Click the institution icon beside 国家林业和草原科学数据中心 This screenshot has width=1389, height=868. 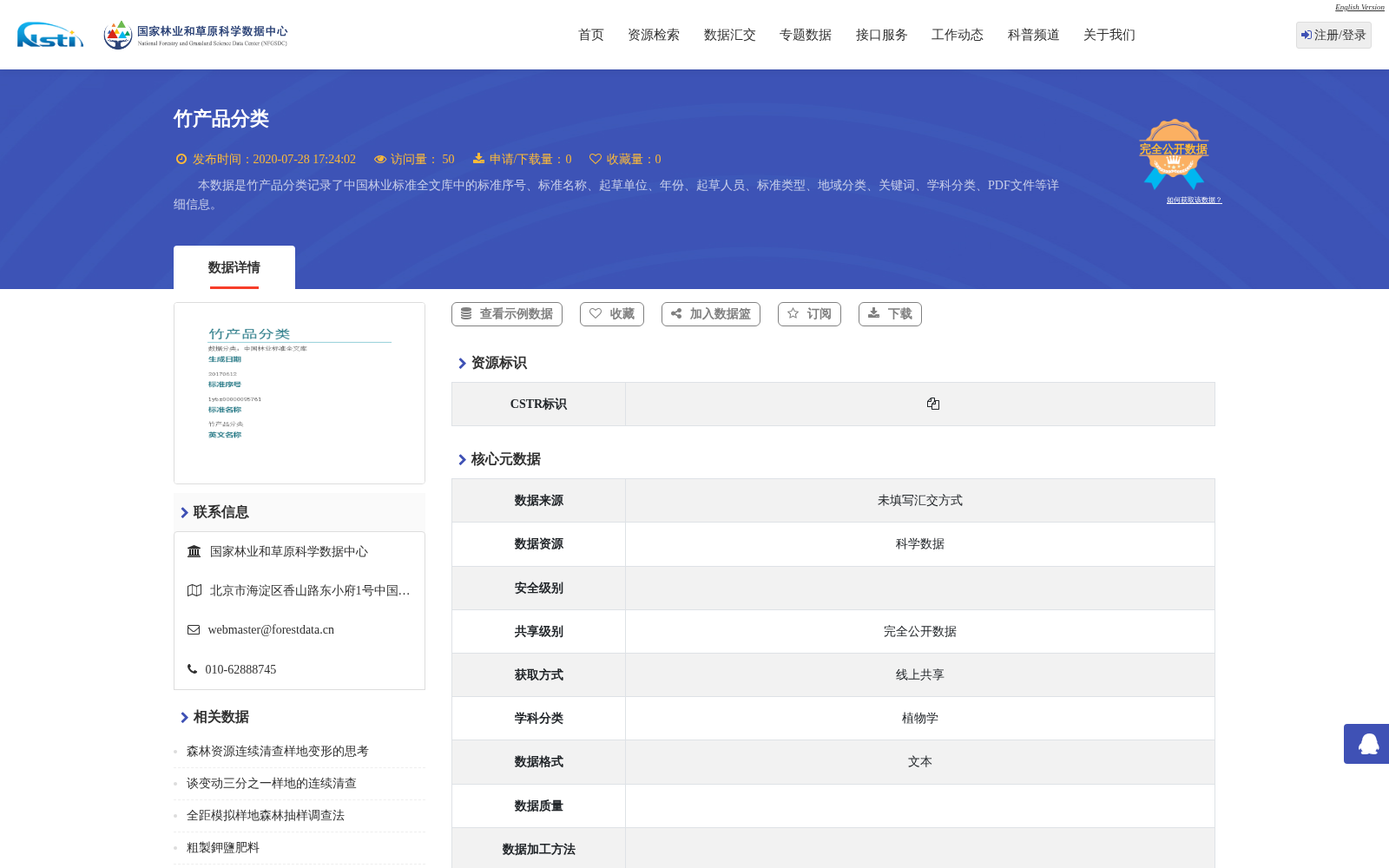pos(194,551)
